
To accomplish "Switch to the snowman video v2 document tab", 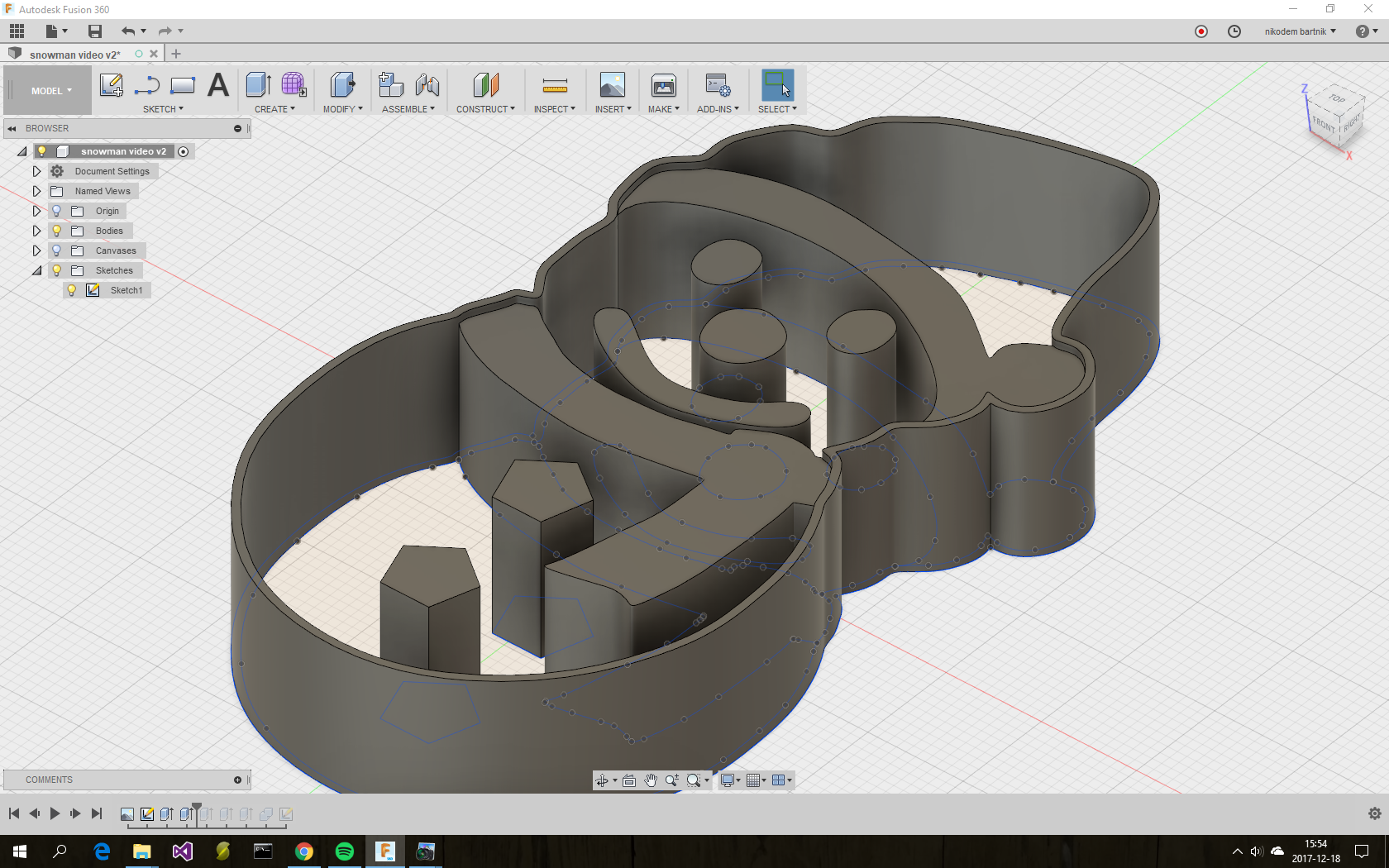I will click(74, 54).
